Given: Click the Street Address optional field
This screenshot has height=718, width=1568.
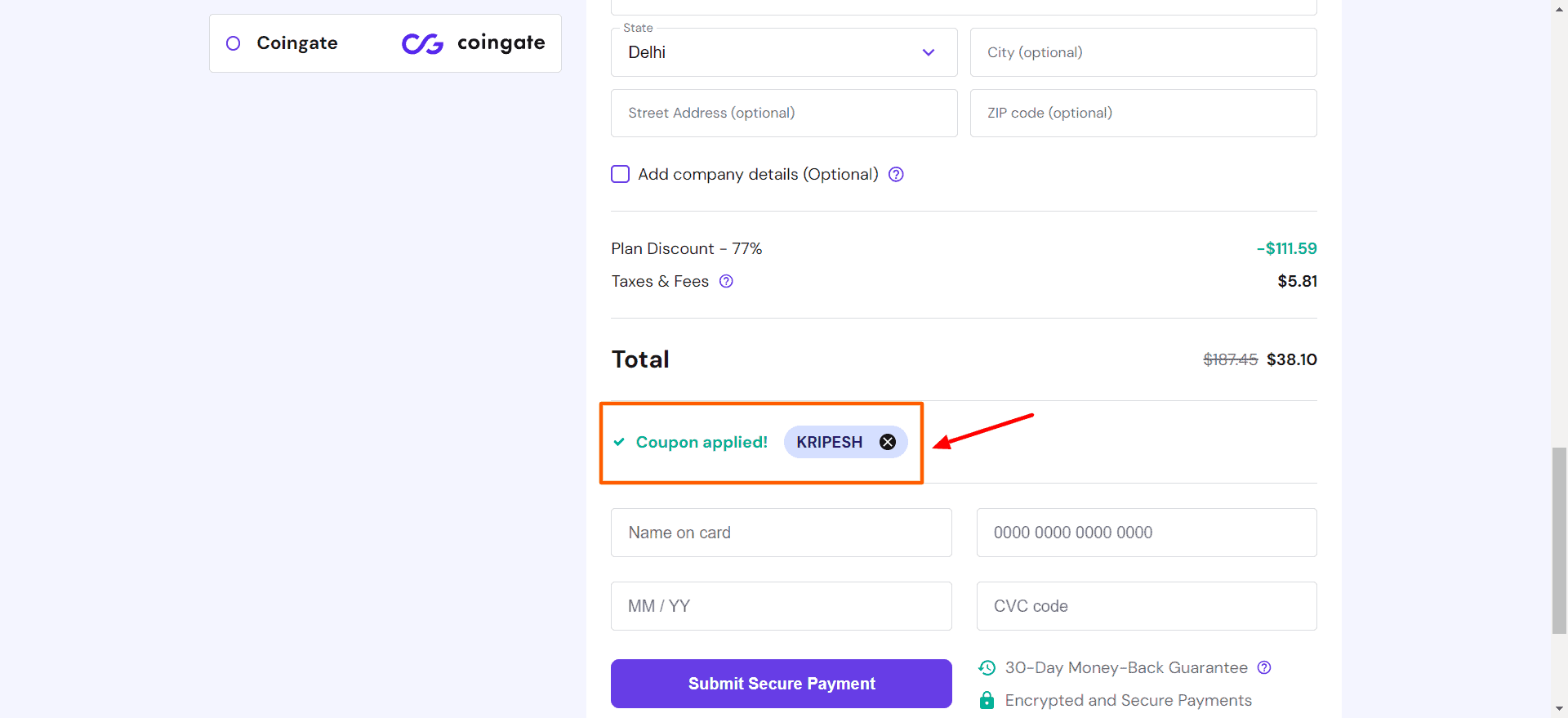Looking at the screenshot, I should pyautogui.click(x=783, y=113).
